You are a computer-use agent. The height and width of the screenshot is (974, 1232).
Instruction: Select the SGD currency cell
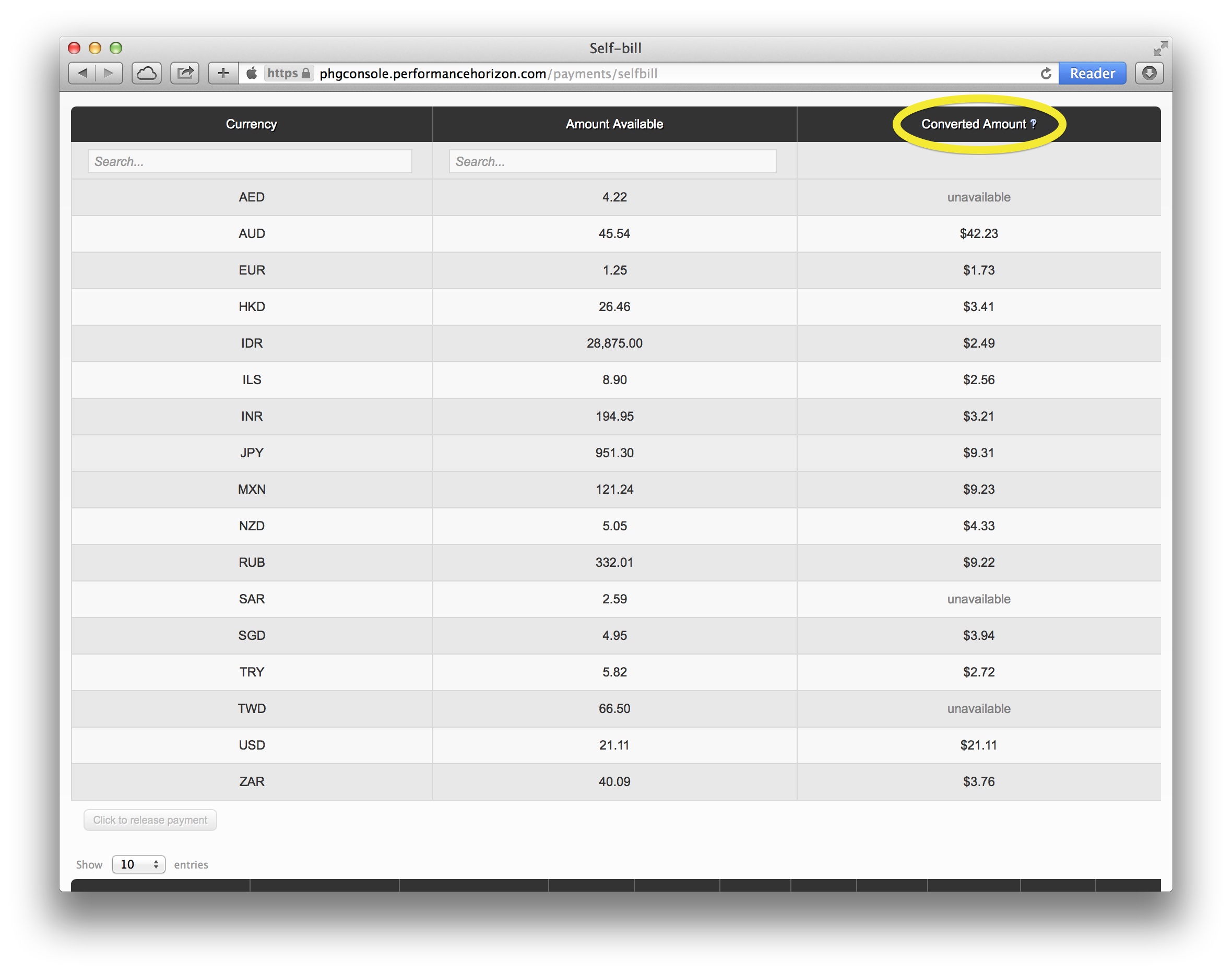252,635
